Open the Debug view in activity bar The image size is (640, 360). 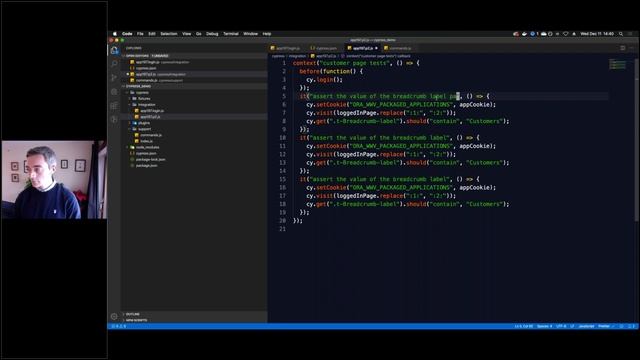(x=114, y=92)
